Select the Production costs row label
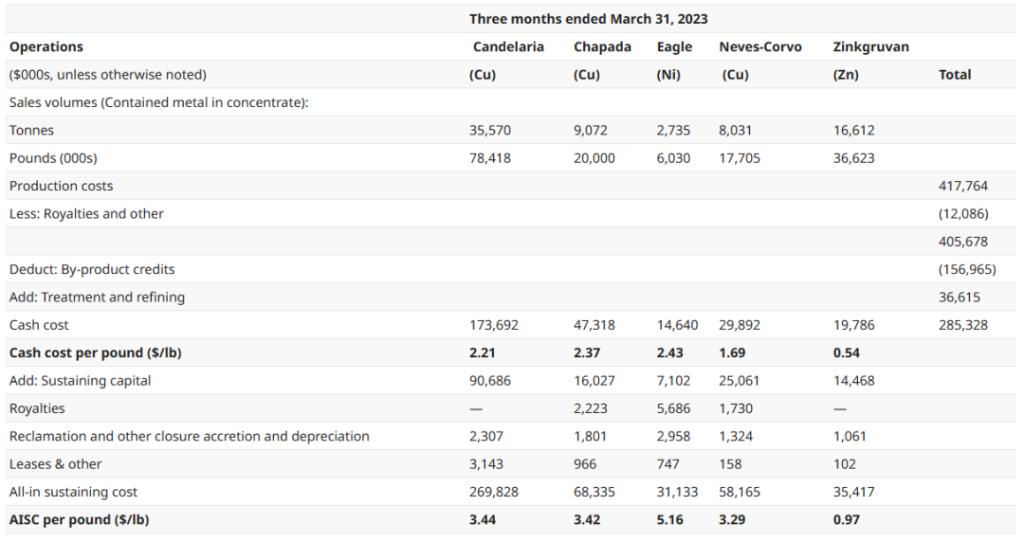The image size is (1024, 542). coord(61,186)
